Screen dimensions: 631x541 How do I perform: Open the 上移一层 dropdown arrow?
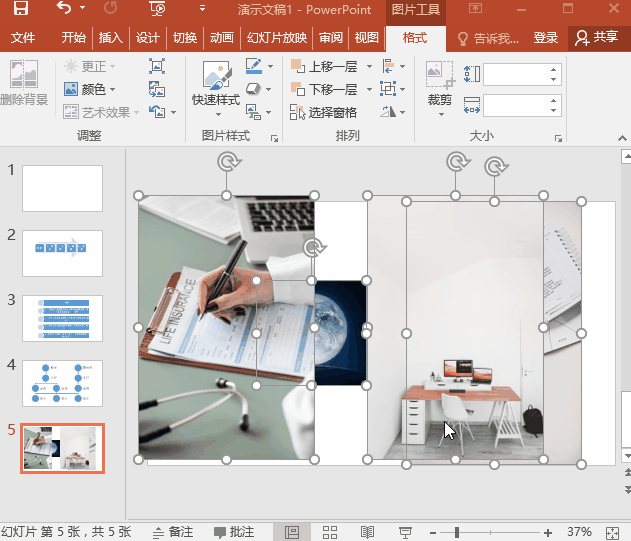tap(369, 67)
